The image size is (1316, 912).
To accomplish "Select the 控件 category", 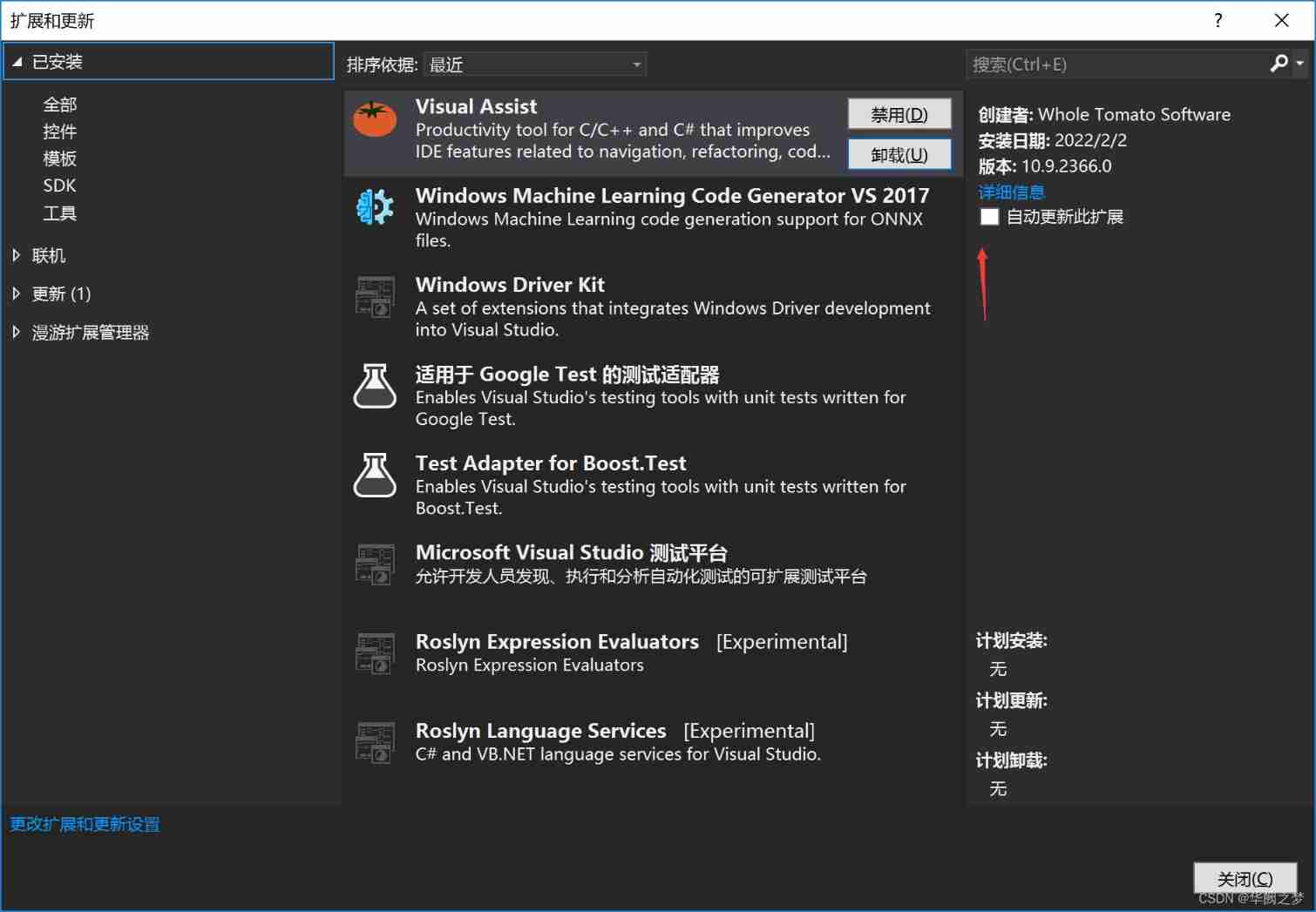I will (60, 132).
